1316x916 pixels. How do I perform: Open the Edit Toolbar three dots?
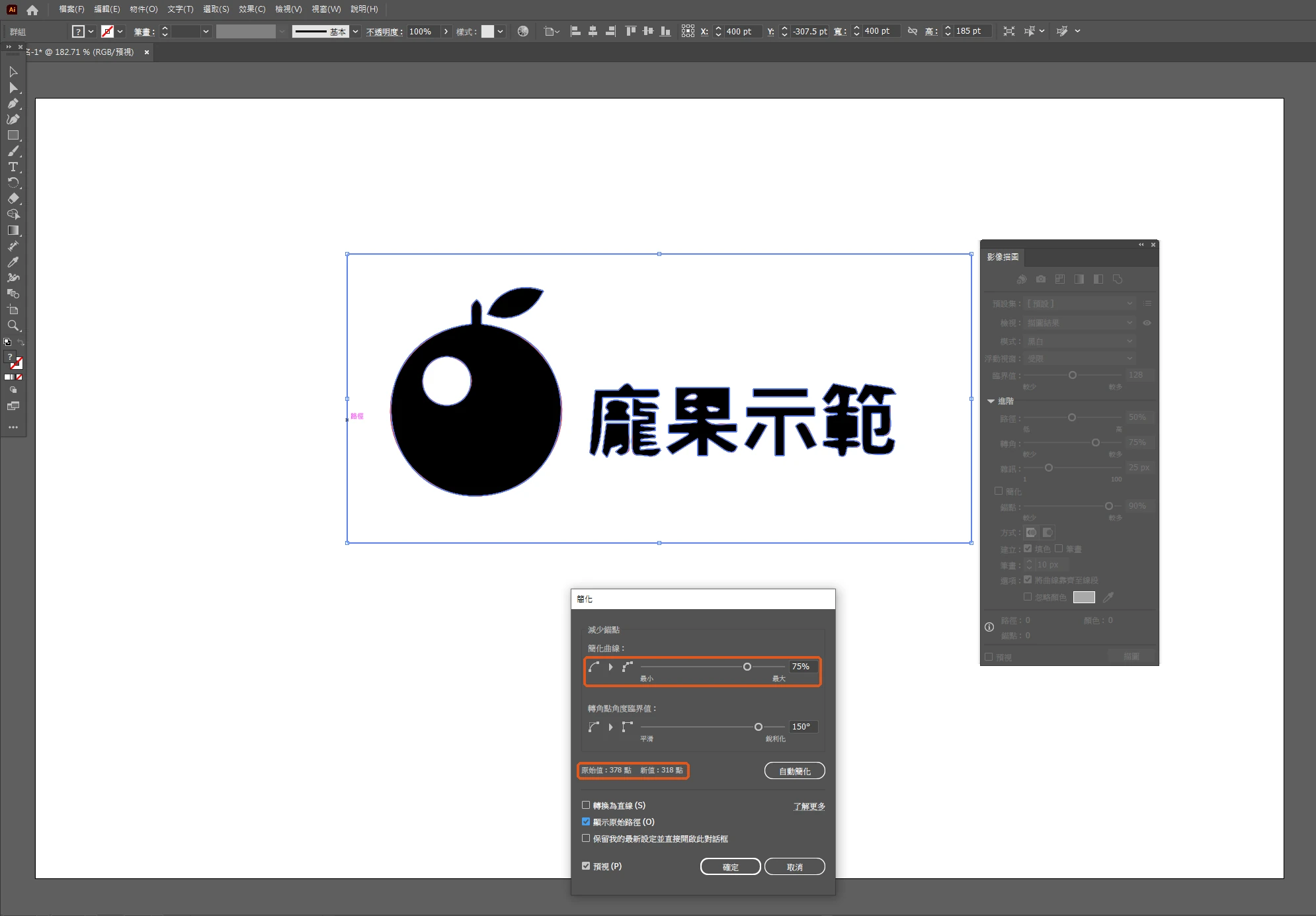(x=13, y=427)
